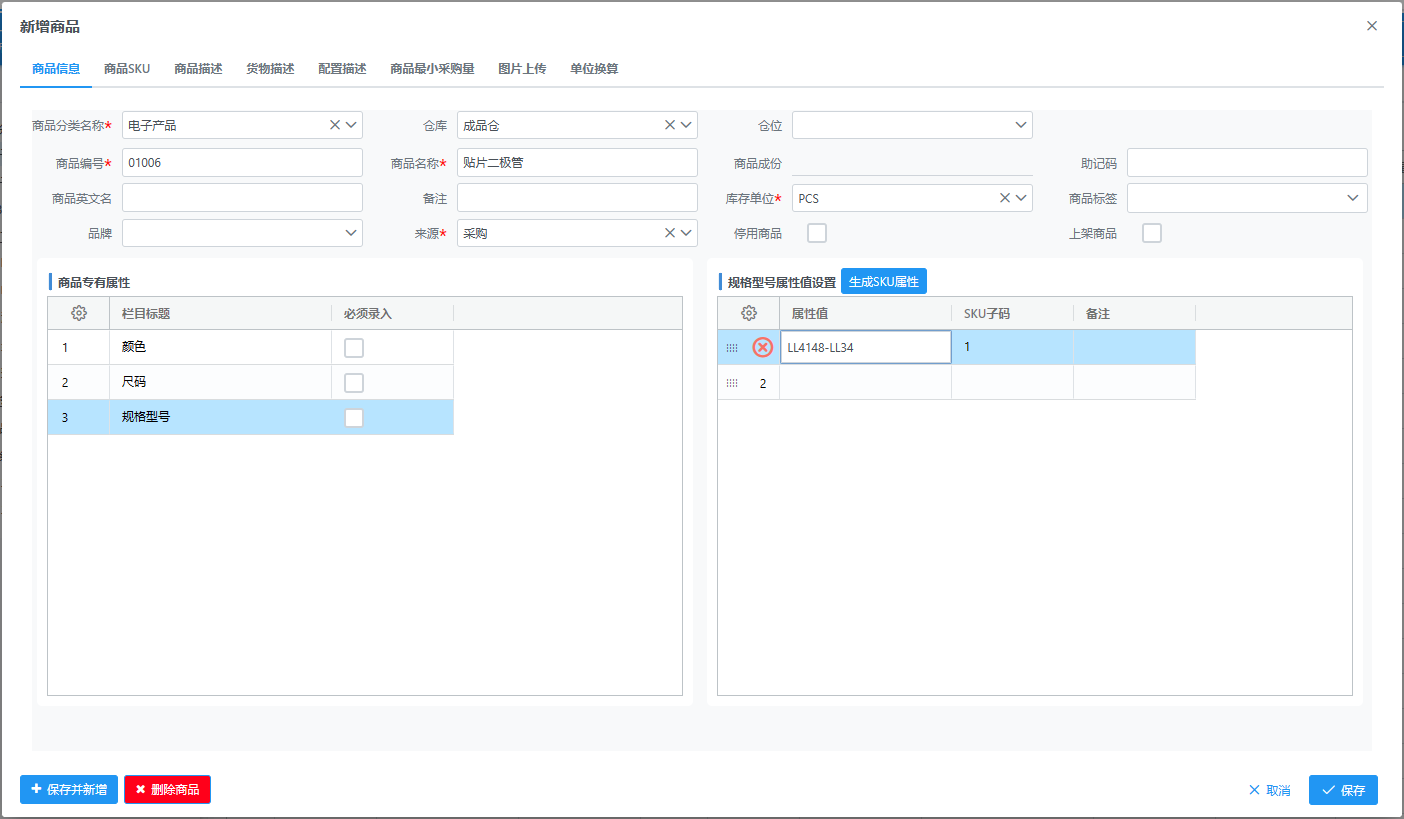Check 必须录入 for the 颜色 attribute
The height and width of the screenshot is (819, 1404).
click(354, 348)
